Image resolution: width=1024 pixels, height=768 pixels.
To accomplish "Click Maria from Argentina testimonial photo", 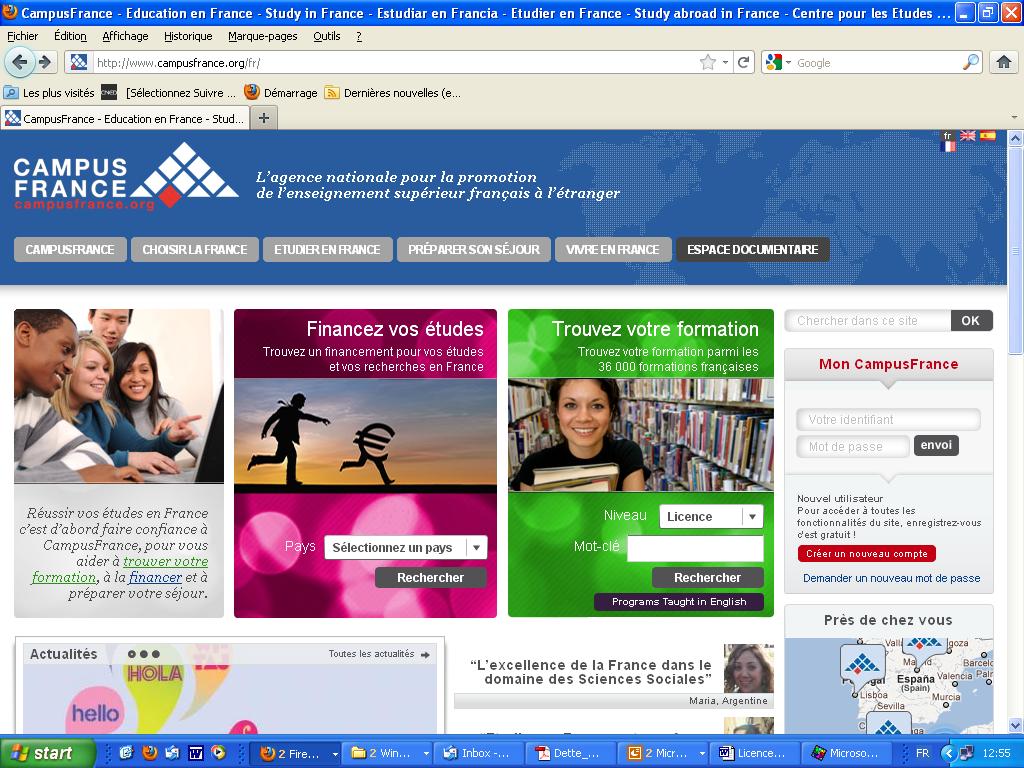I will (748, 668).
